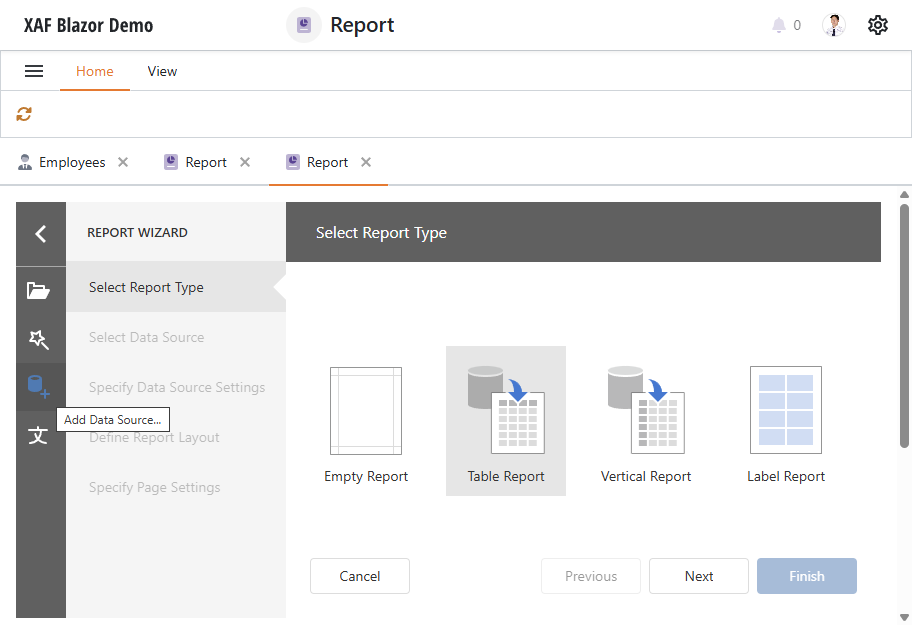Screen dimensions: 912x626
Task: Click the Cancel button
Action: click(359, 576)
